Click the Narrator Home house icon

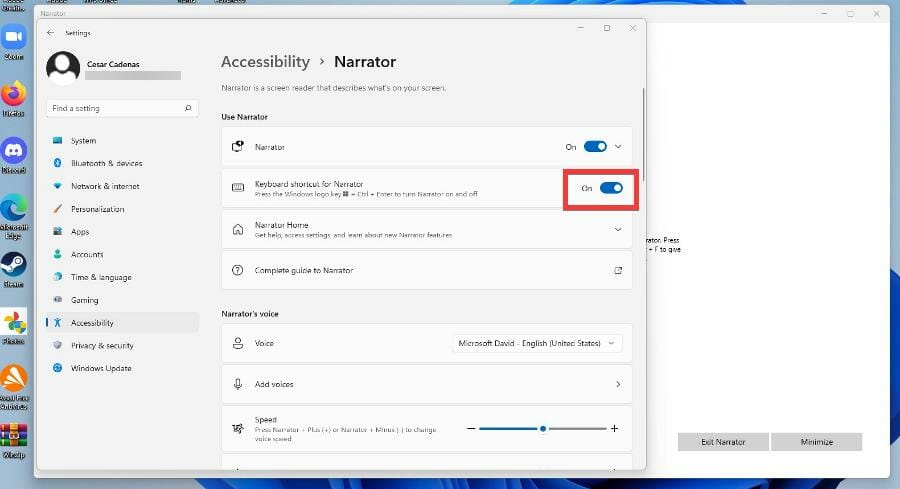click(238, 229)
